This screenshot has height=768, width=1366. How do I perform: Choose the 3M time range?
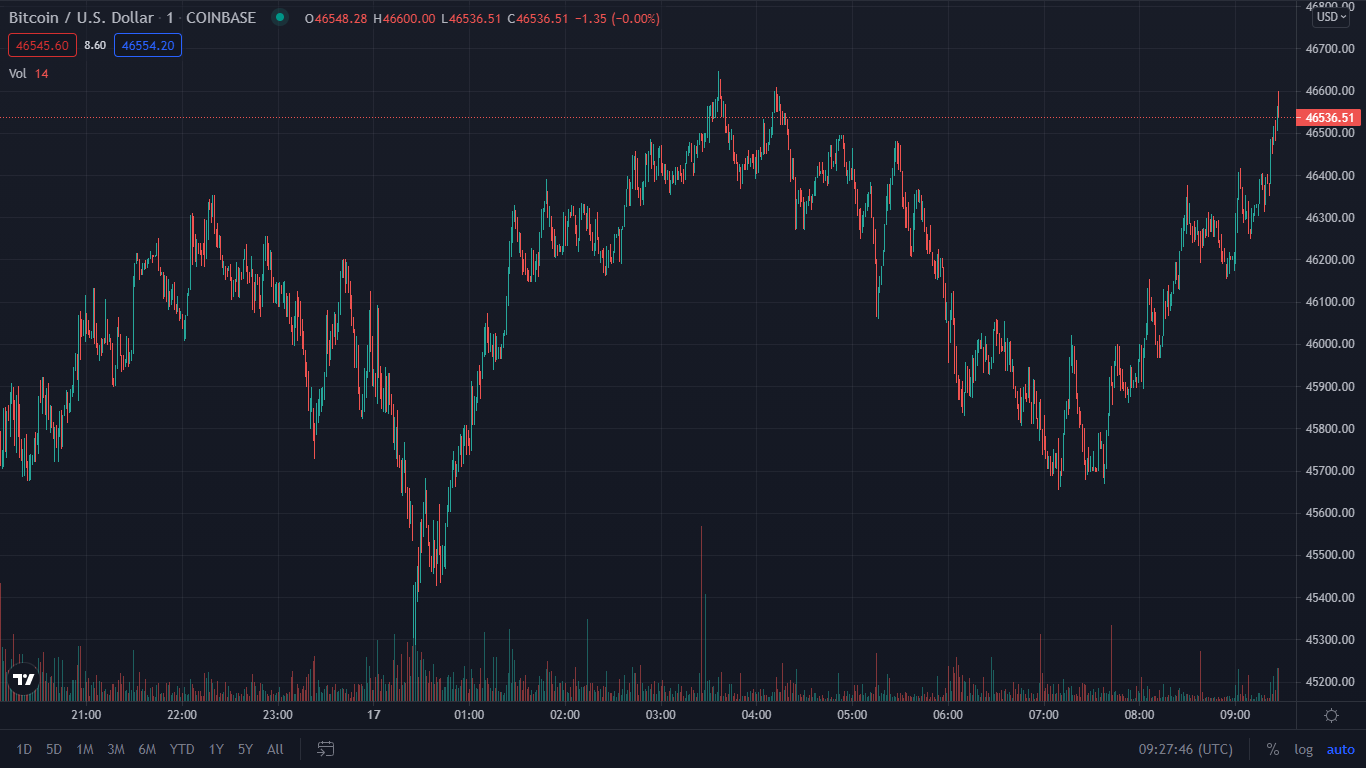tap(116, 749)
